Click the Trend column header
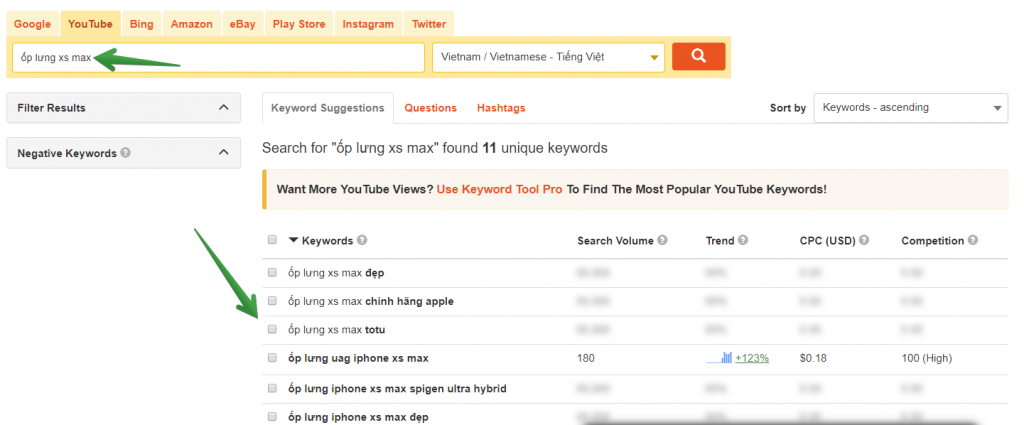The height and width of the screenshot is (425, 1024). pyautogui.click(x=720, y=240)
